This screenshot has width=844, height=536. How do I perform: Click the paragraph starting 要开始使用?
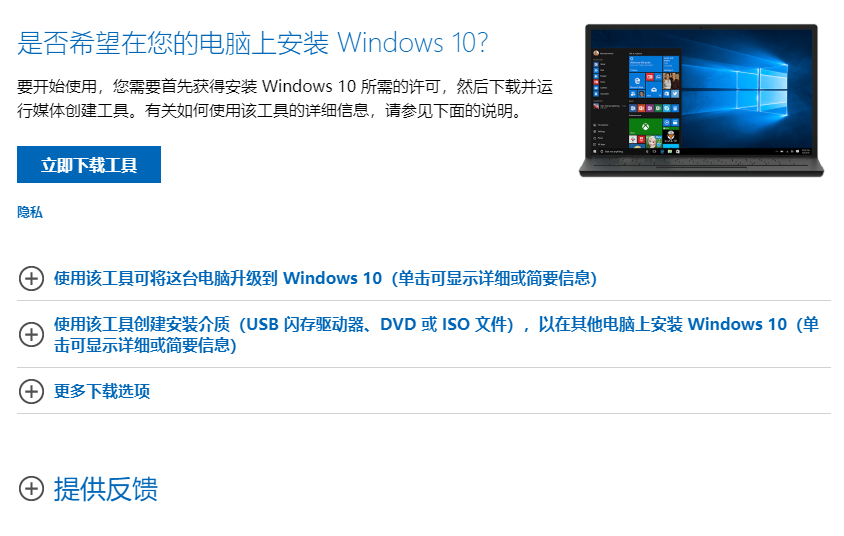point(285,98)
